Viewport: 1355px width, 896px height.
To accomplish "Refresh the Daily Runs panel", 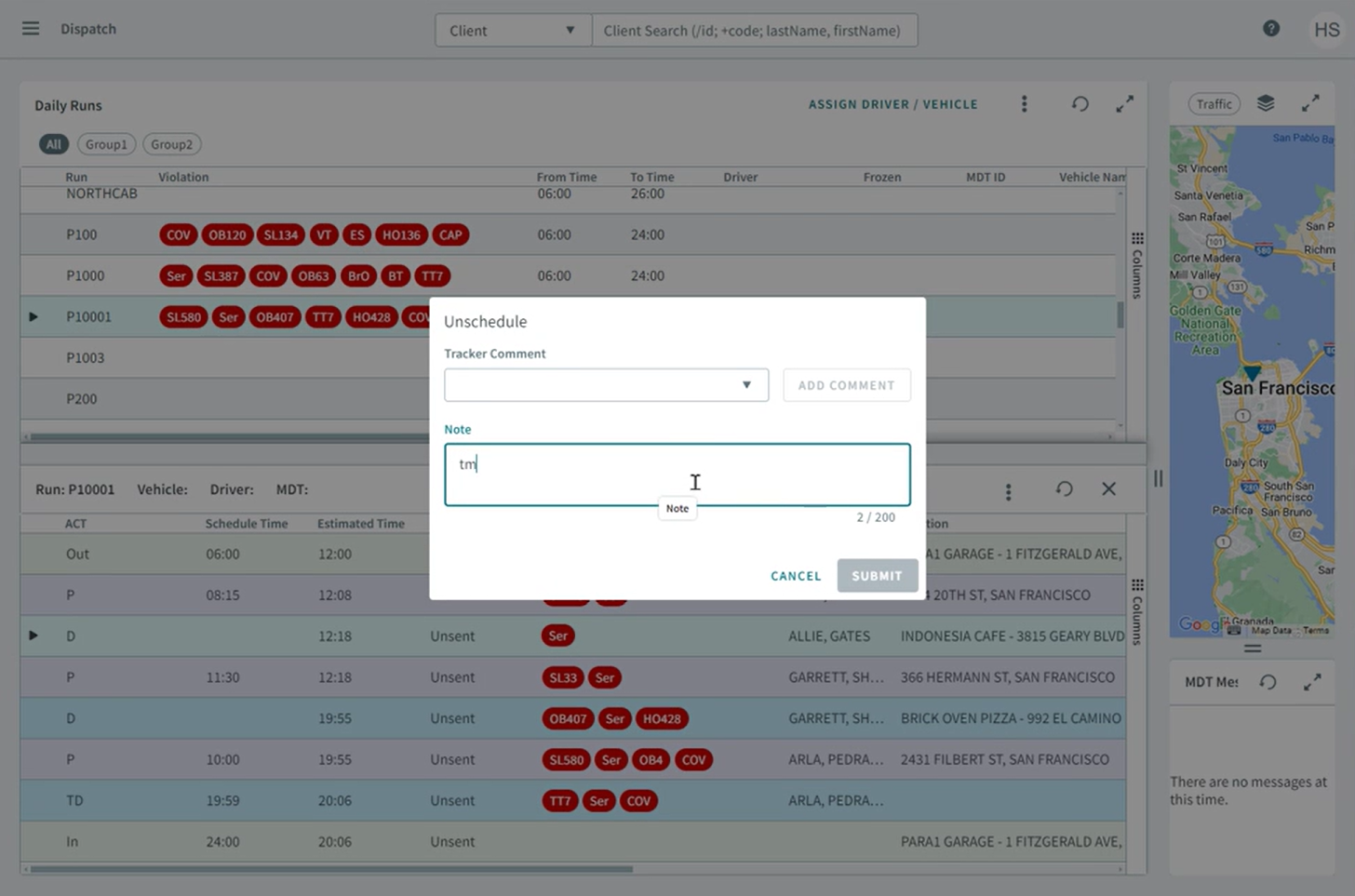I will coord(1080,104).
